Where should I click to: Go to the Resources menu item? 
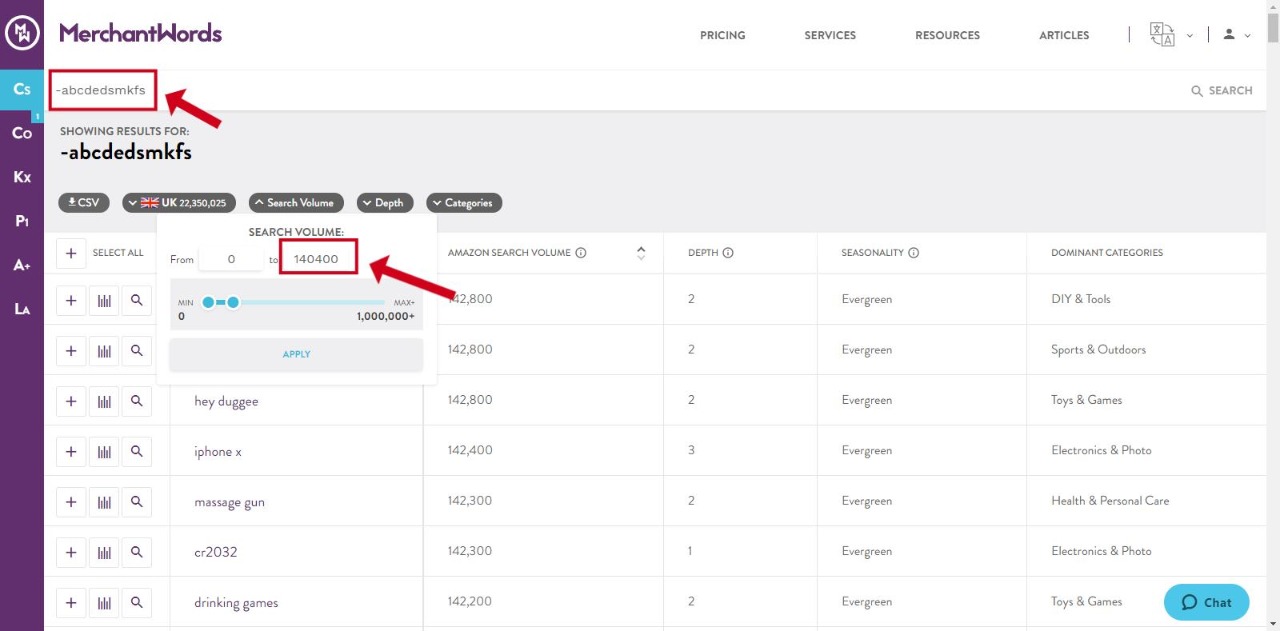coord(947,35)
